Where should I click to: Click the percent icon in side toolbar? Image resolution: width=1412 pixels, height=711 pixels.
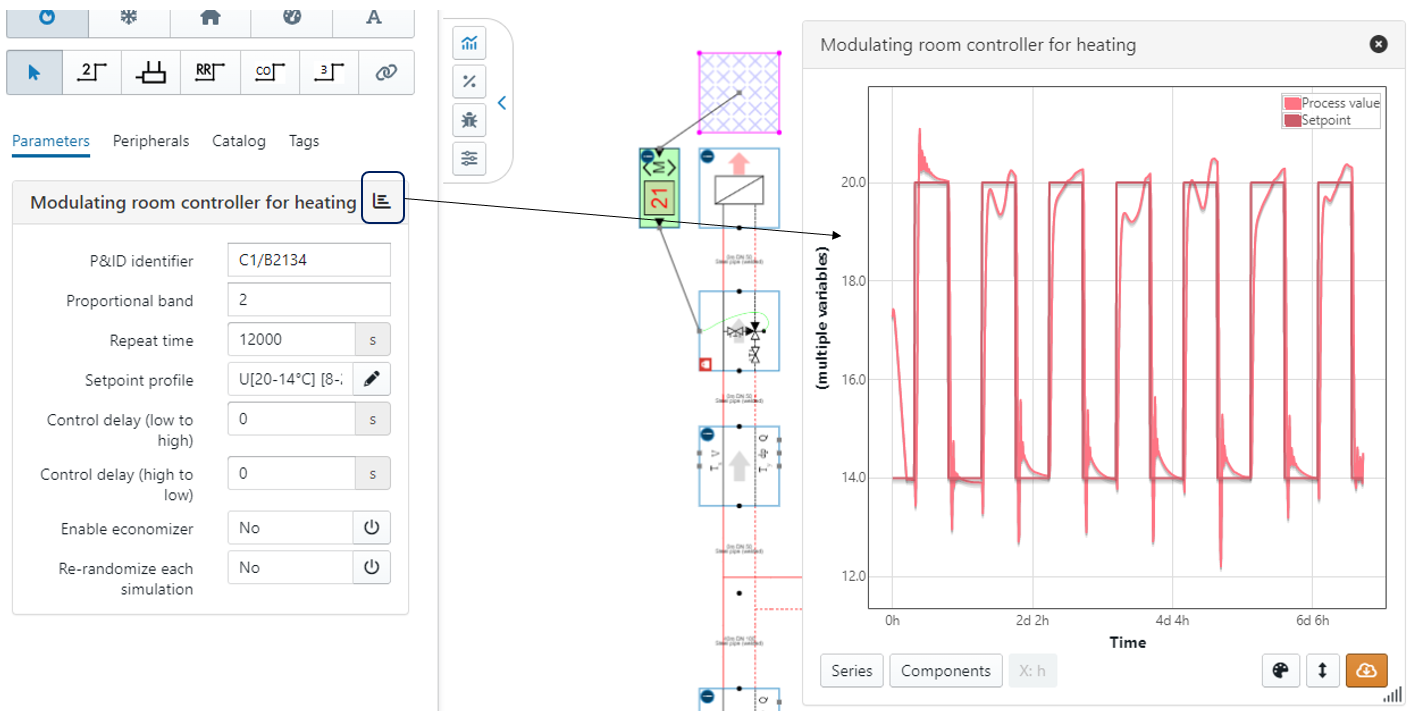point(469,82)
